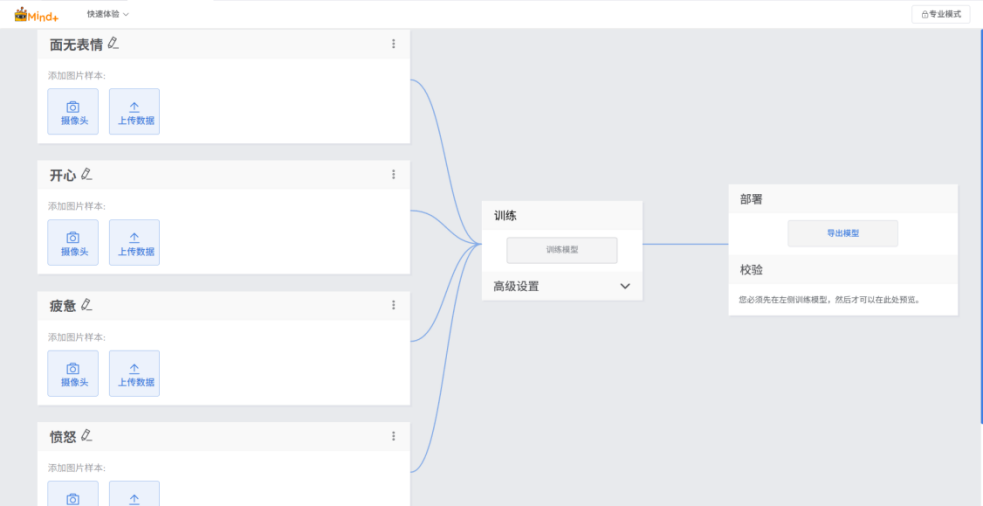Open options menu for 面无表情 class

click(x=394, y=44)
